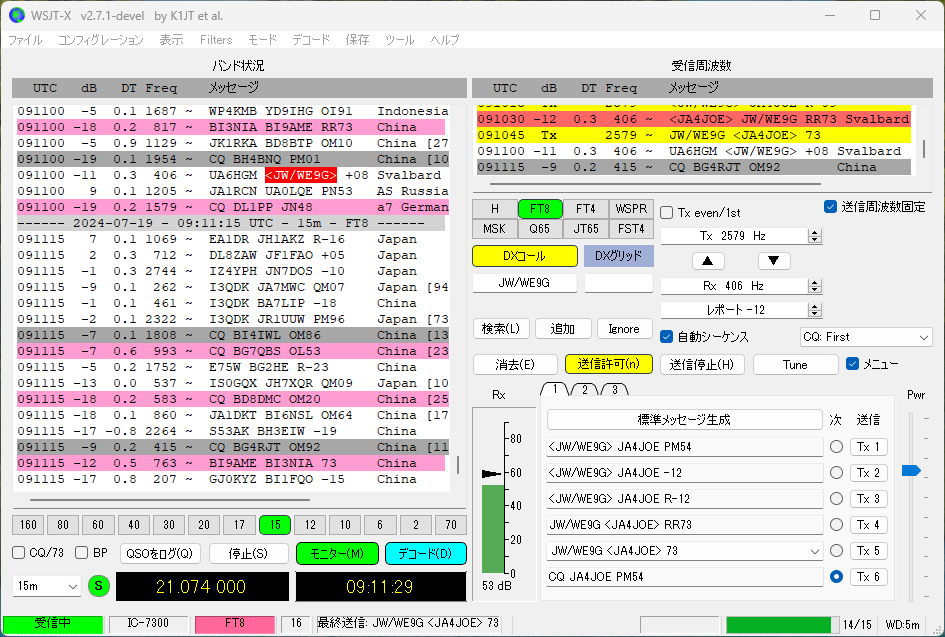Click the デコード(D) button
The width and height of the screenshot is (945, 637).
[425, 553]
